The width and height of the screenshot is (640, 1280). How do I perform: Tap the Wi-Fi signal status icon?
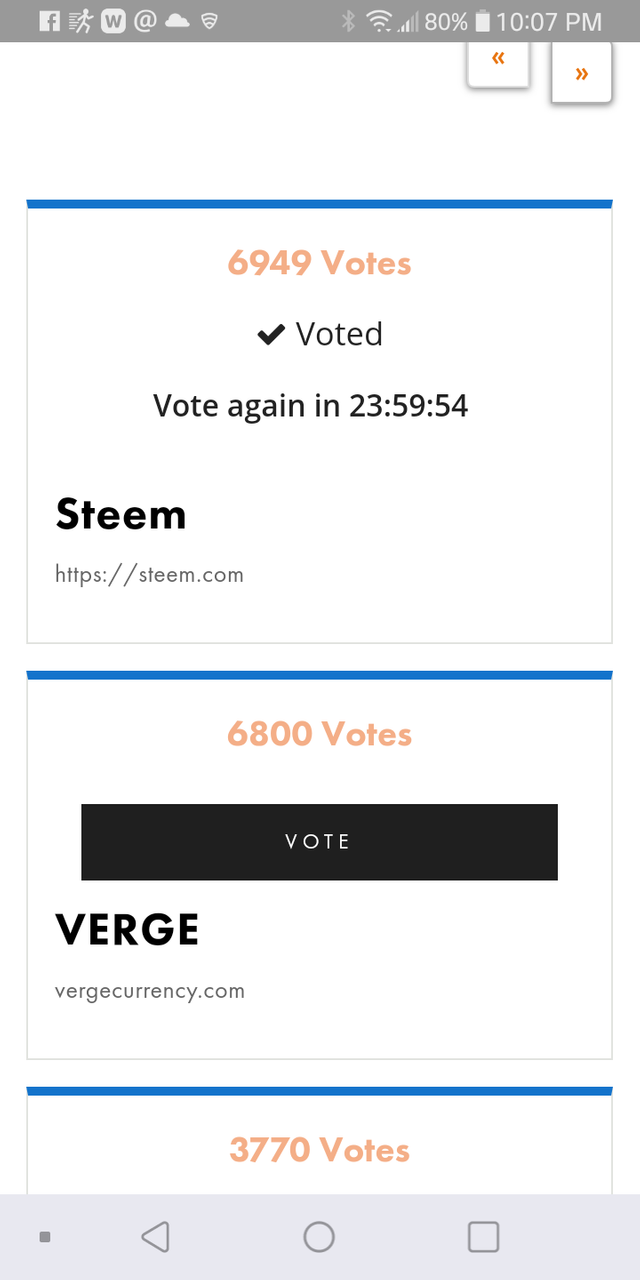pyautogui.click(x=379, y=21)
